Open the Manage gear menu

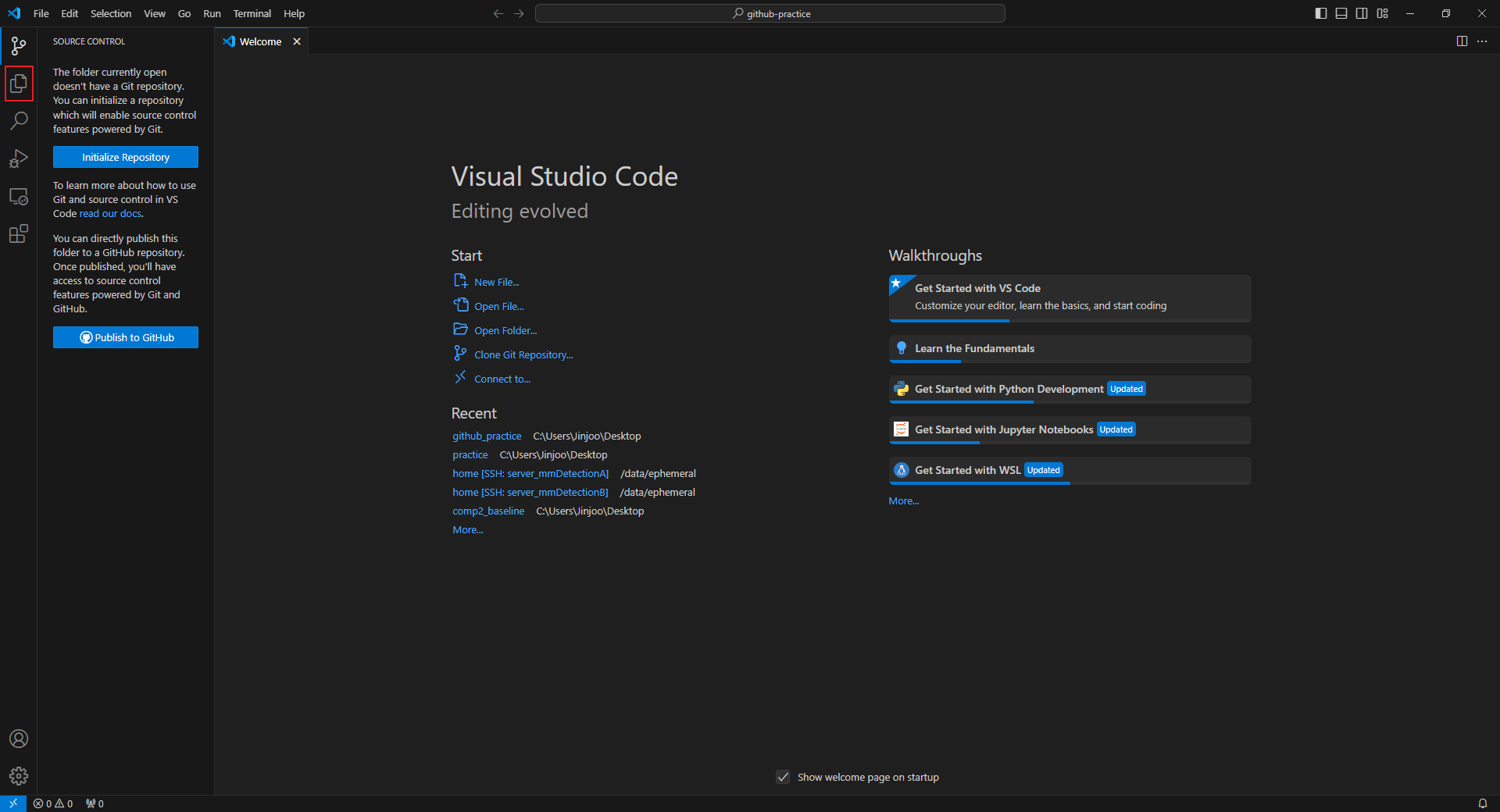coord(19,776)
